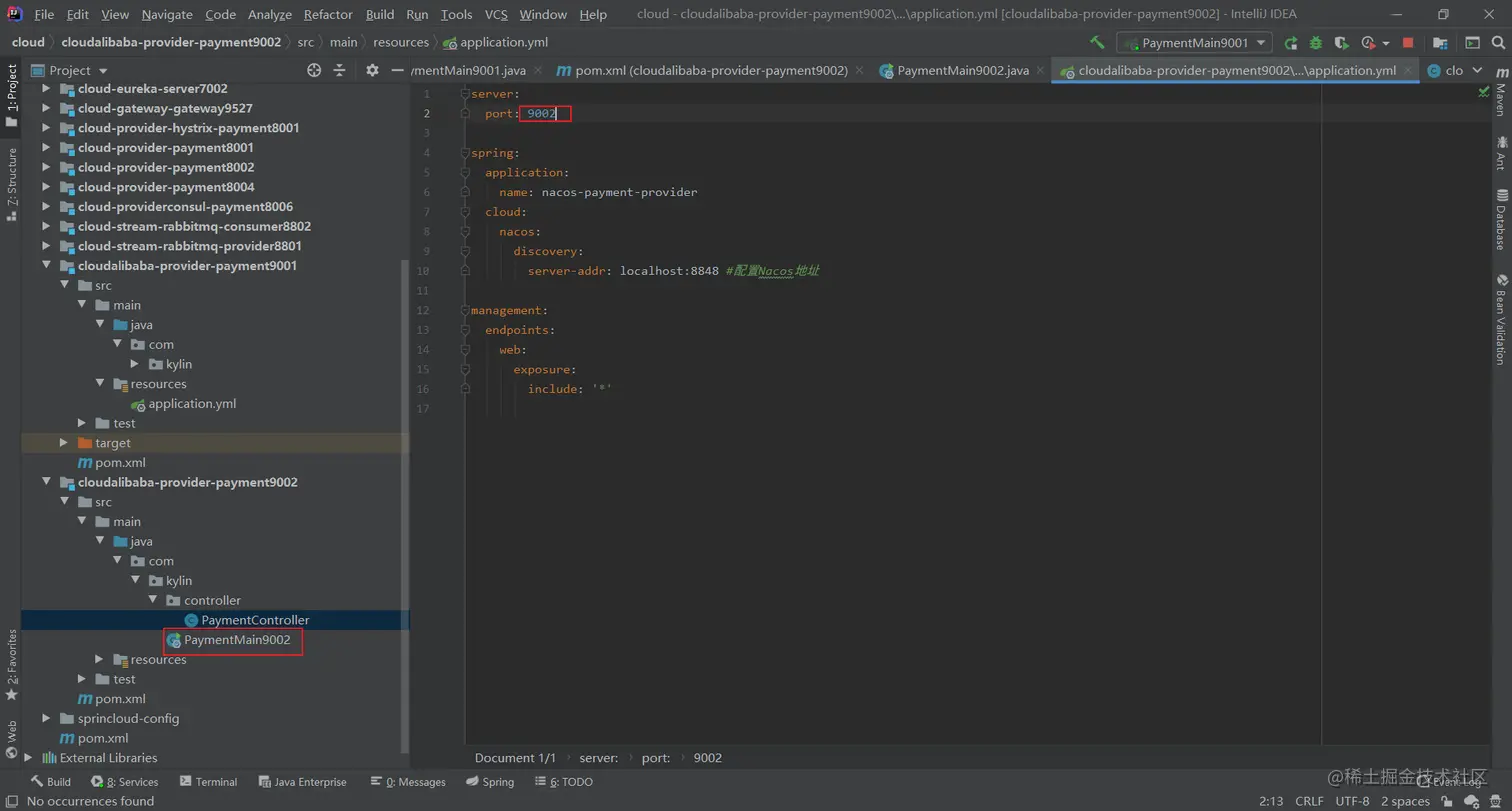Click the Run Anything terminal-window icon

pyautogui.click(x=1472, y=43)
